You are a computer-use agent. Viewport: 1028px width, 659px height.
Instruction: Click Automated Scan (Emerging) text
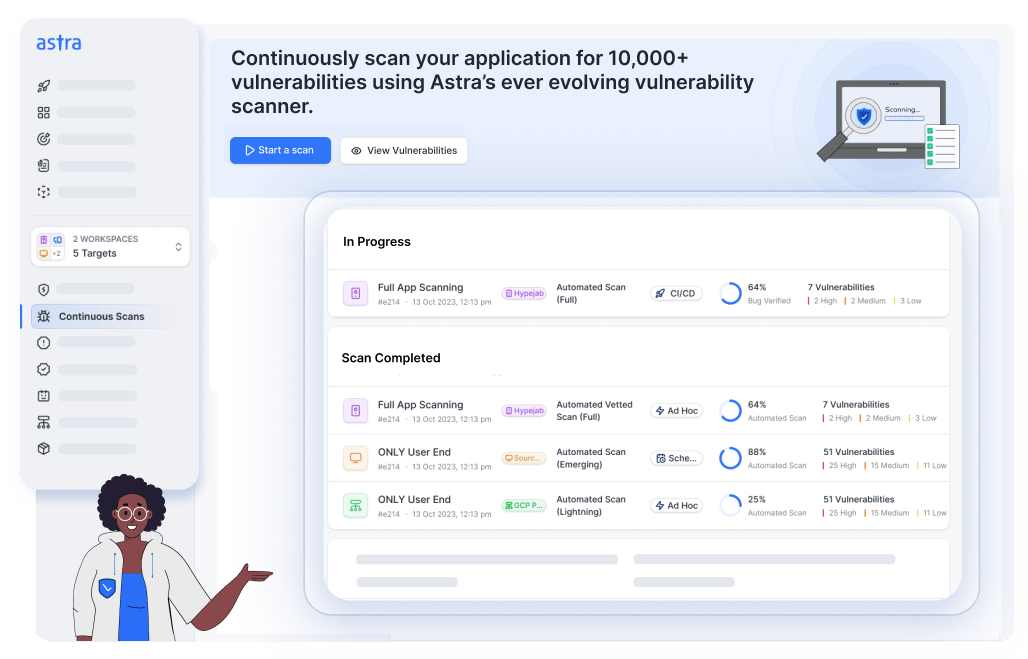591,458
